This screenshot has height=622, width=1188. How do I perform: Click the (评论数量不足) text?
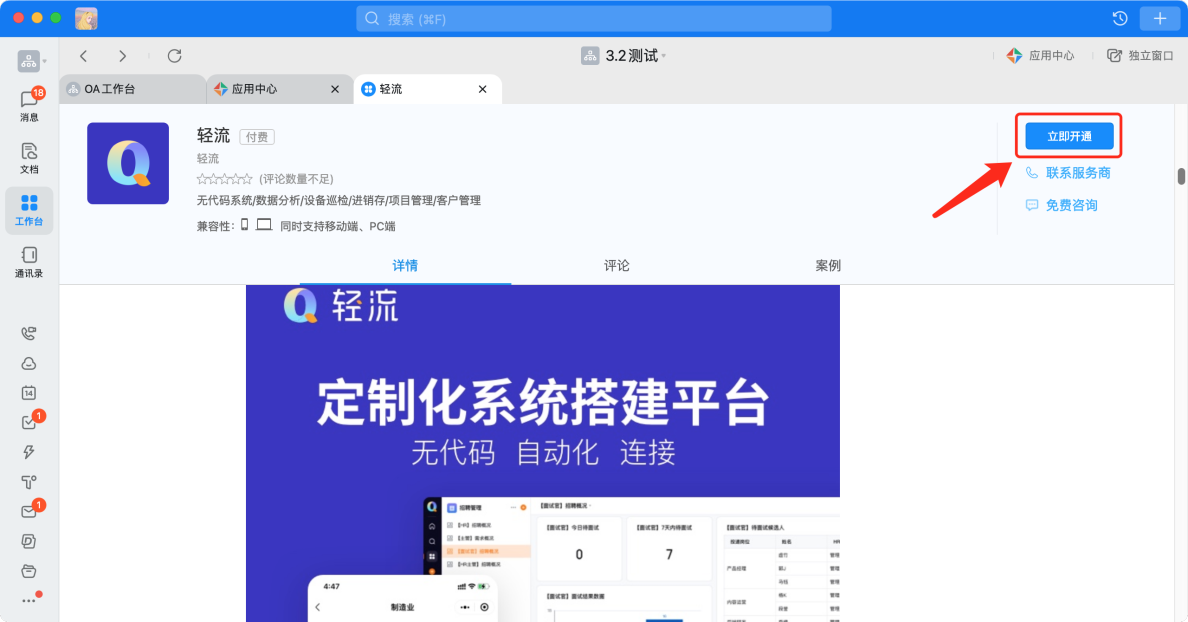(296, 179)
